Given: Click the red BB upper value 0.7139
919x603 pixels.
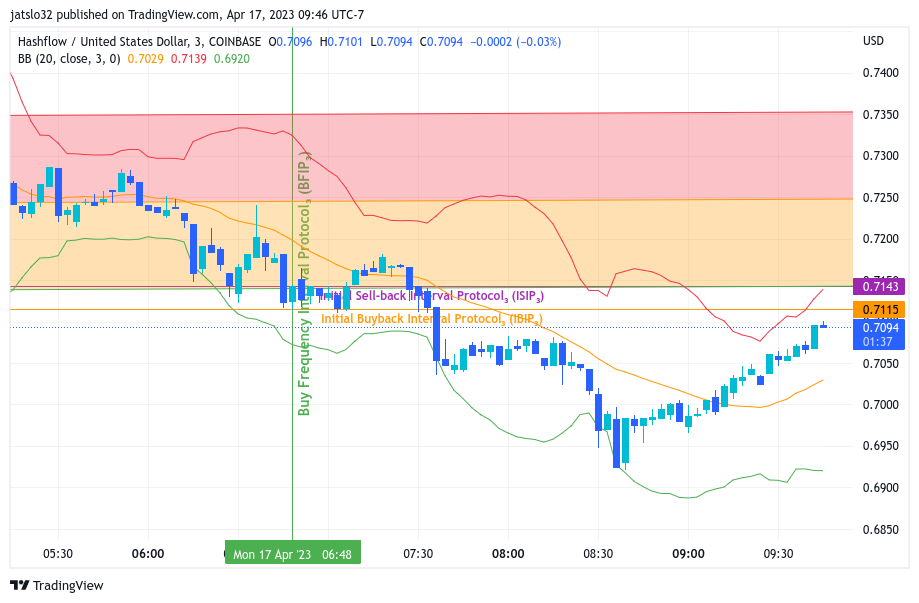Looking at the screenshot, I should tap(189, 59).
